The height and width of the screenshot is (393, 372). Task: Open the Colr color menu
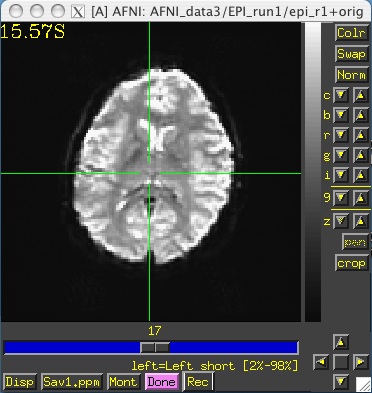click(x=351, y=33)
